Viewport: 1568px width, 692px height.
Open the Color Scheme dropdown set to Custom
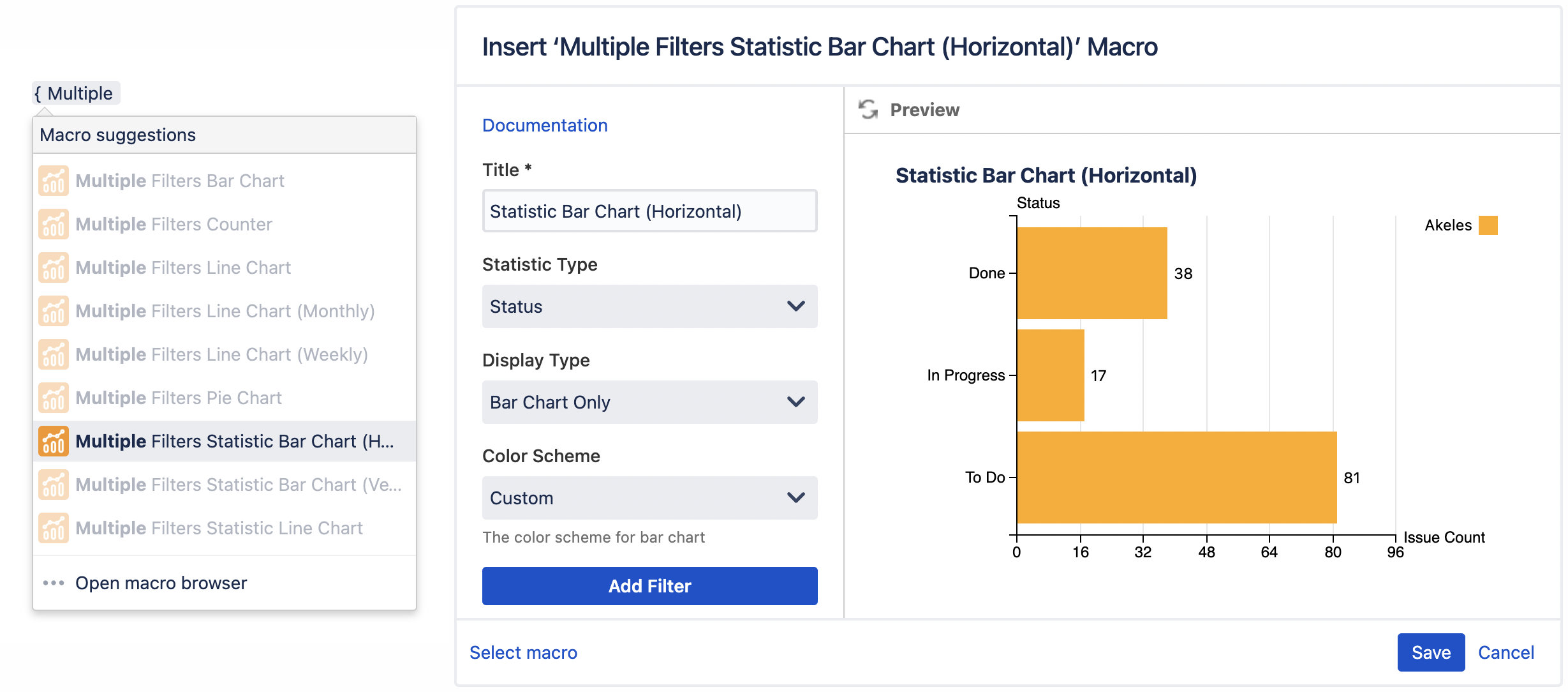coord(649,498)
